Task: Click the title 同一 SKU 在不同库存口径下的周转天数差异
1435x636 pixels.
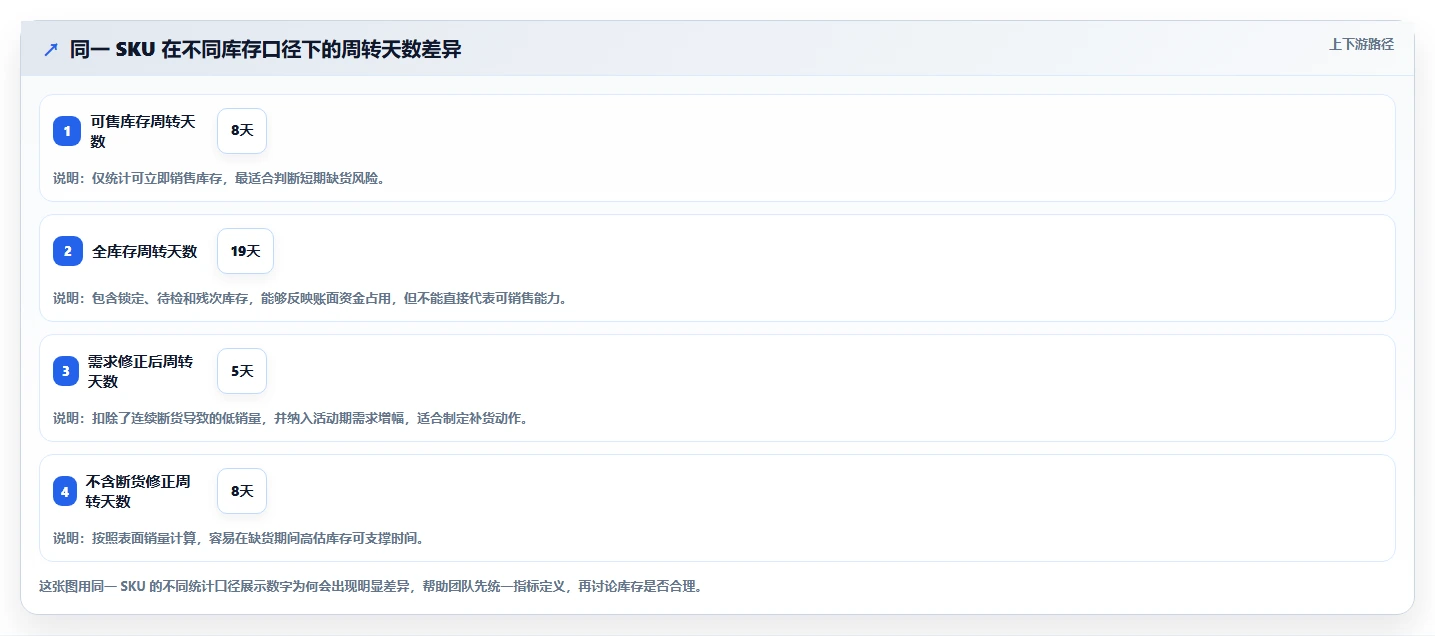Action: [x=266, y=49]
